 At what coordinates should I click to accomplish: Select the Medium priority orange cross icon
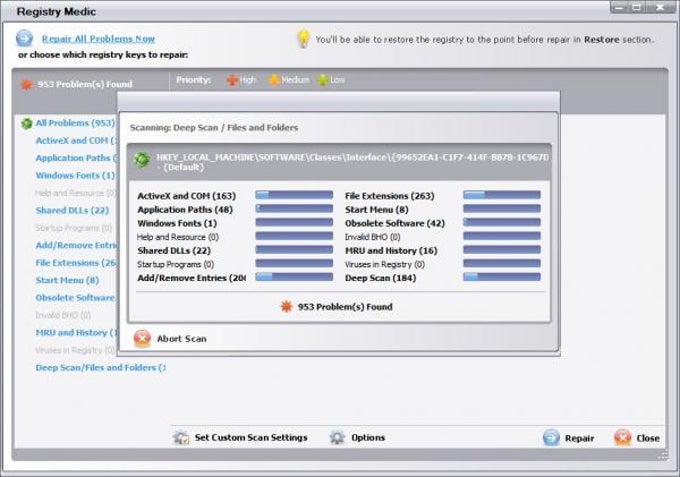click(274, 80)
